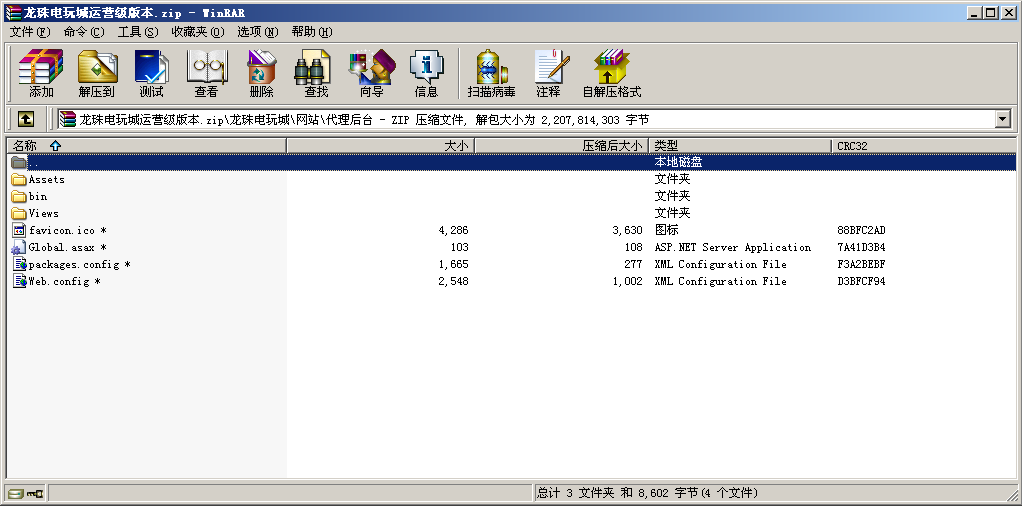This screenshot has height=506, width=1022.
Task: Start 扫描病毒 (Virus Scan) tool
Action: click(x=491, y=73)
